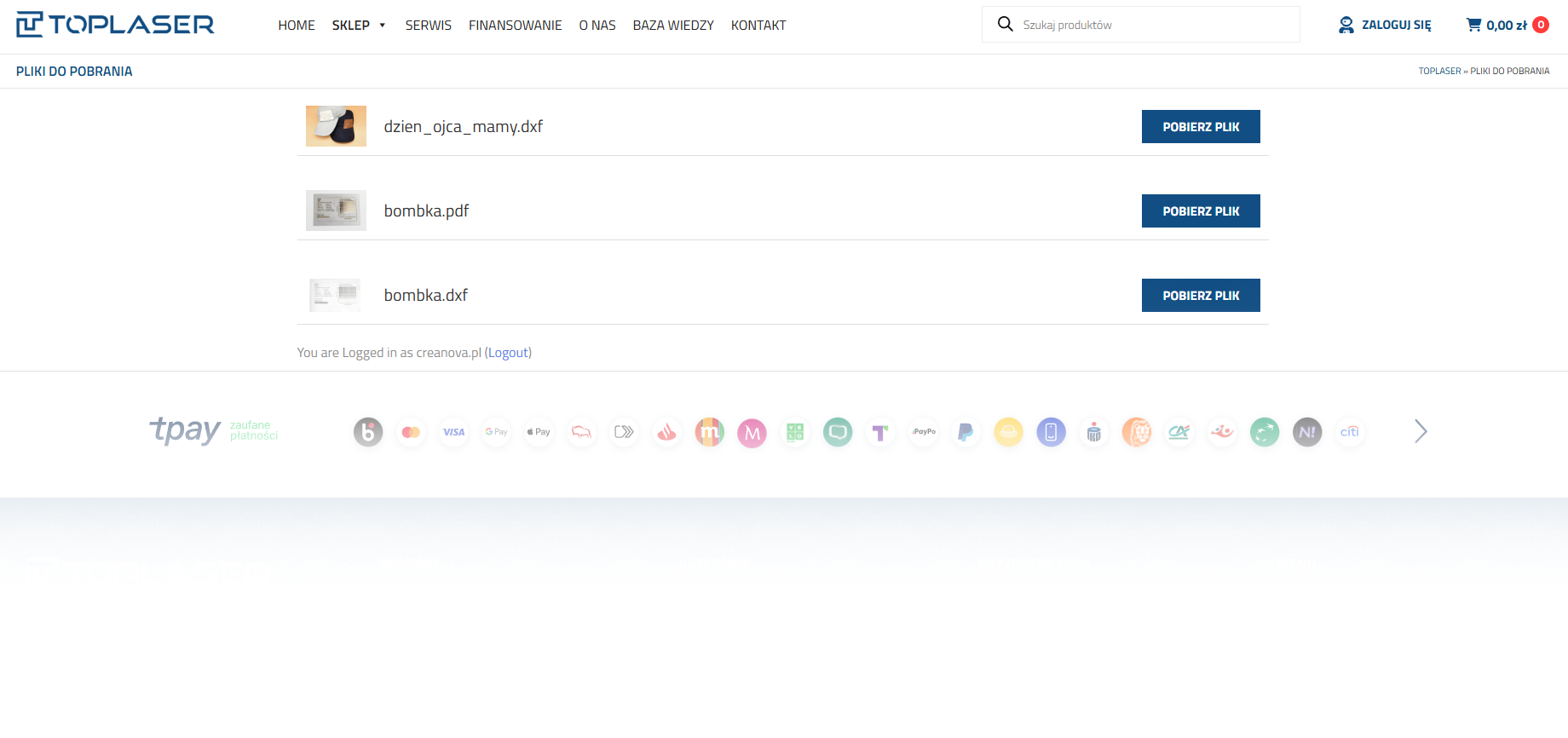Click the bombka.pdf file thumbnail

[x=336, y=210]
